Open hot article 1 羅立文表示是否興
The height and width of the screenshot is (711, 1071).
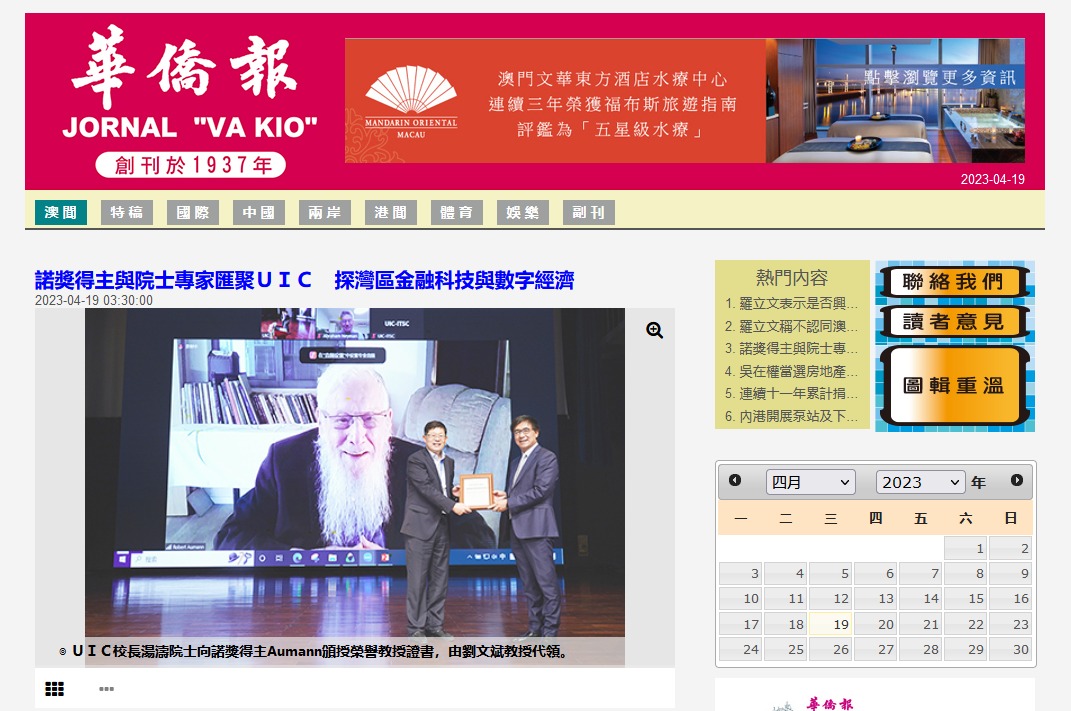[792, 303]
